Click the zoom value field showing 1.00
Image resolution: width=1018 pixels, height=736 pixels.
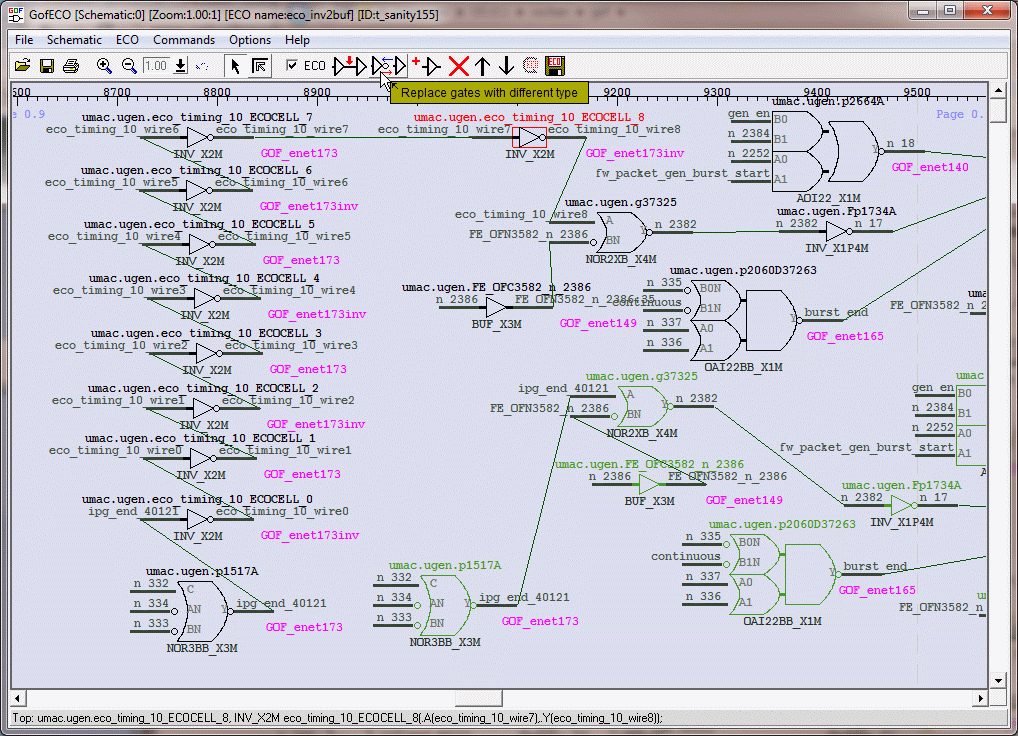tap(155, 66)
